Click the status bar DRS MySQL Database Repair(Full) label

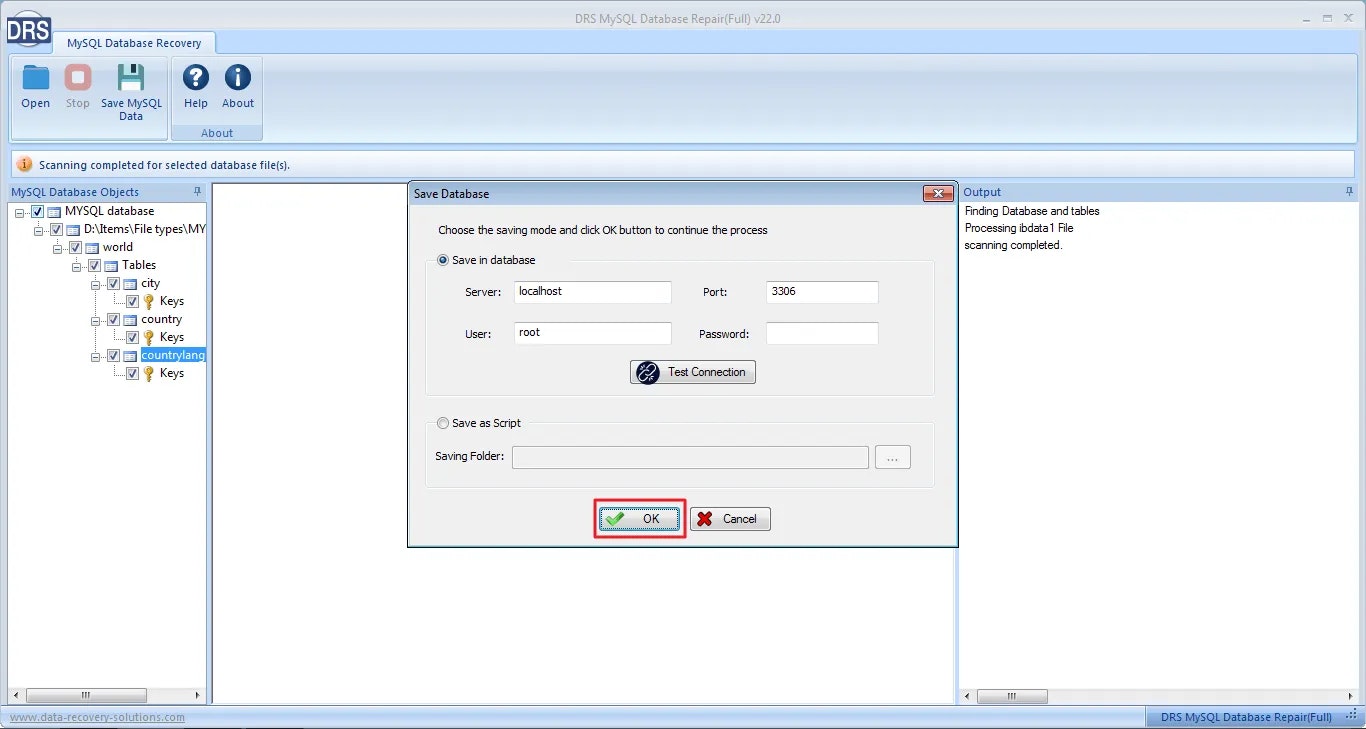pos(1246,717)
